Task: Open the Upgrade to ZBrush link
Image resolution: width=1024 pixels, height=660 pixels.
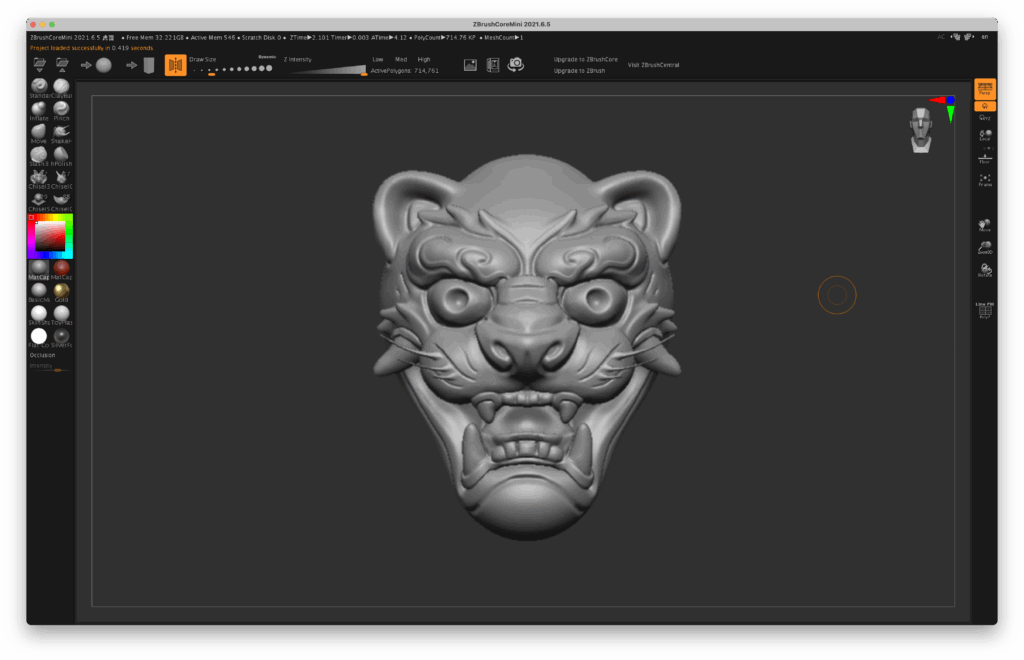Action: click(x=579, y=71)
